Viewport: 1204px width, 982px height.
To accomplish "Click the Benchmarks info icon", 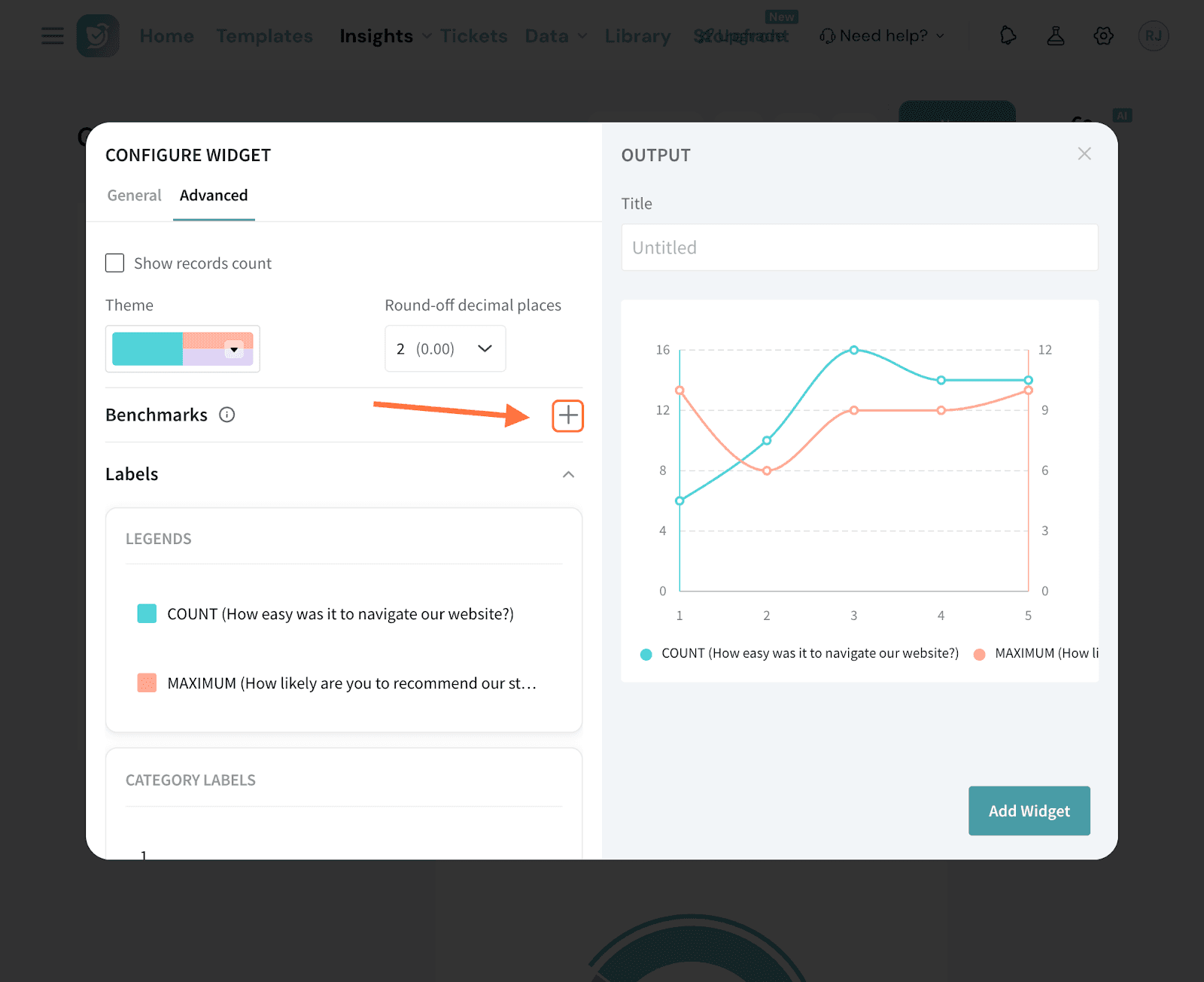I will [227, 415].
